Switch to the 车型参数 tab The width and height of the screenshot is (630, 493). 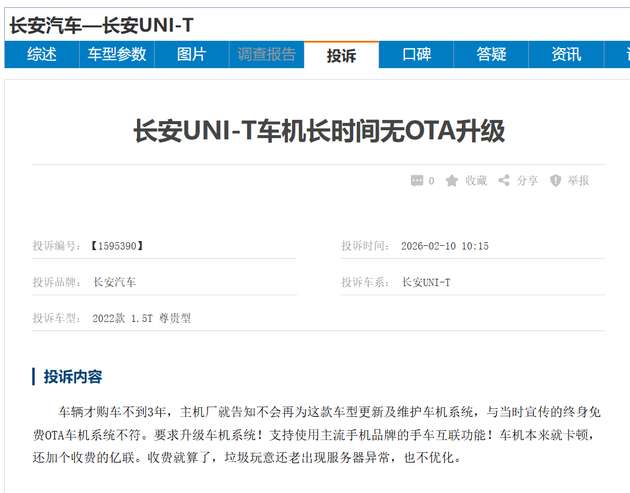click(116, 55)
